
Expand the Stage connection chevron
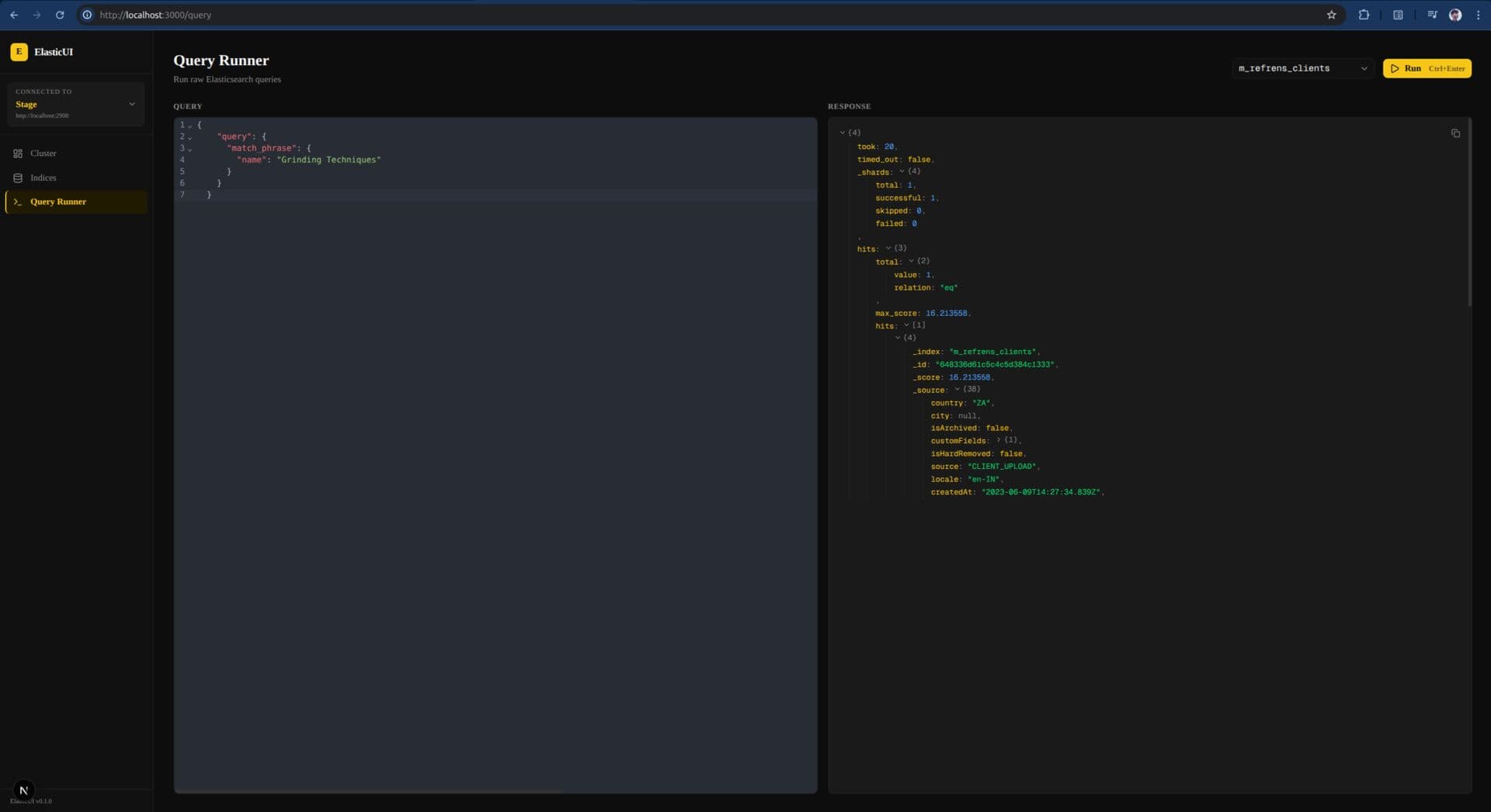(x=132, y=103)
